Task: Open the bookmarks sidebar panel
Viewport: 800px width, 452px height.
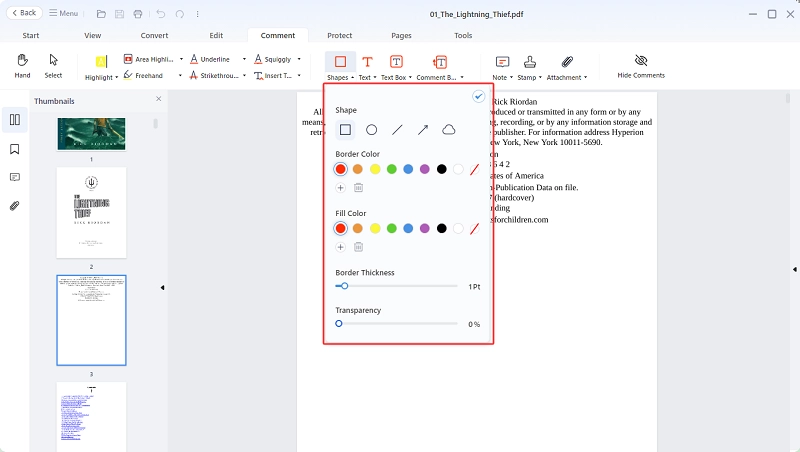Action: pyautogui.click(x=15, y=149)
